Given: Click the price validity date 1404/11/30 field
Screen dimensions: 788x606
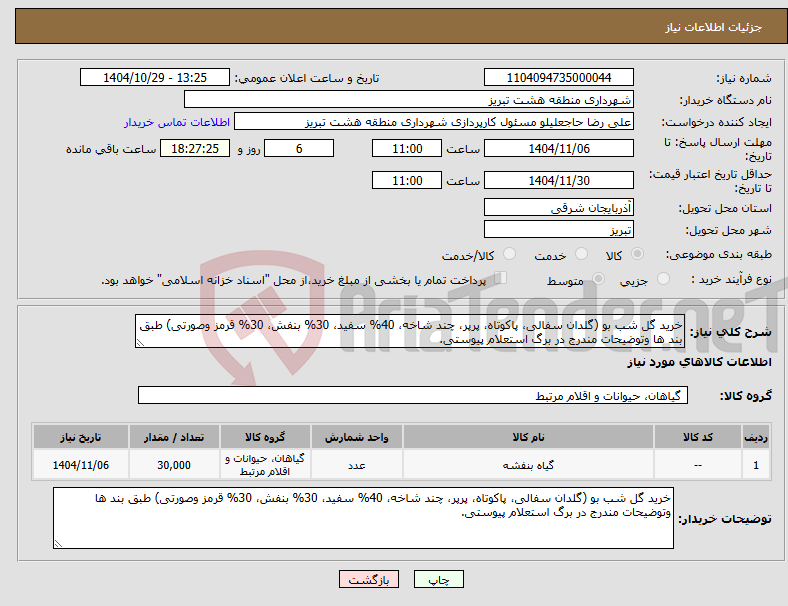Looking at the screenshot, I should [x=558, y=180].
